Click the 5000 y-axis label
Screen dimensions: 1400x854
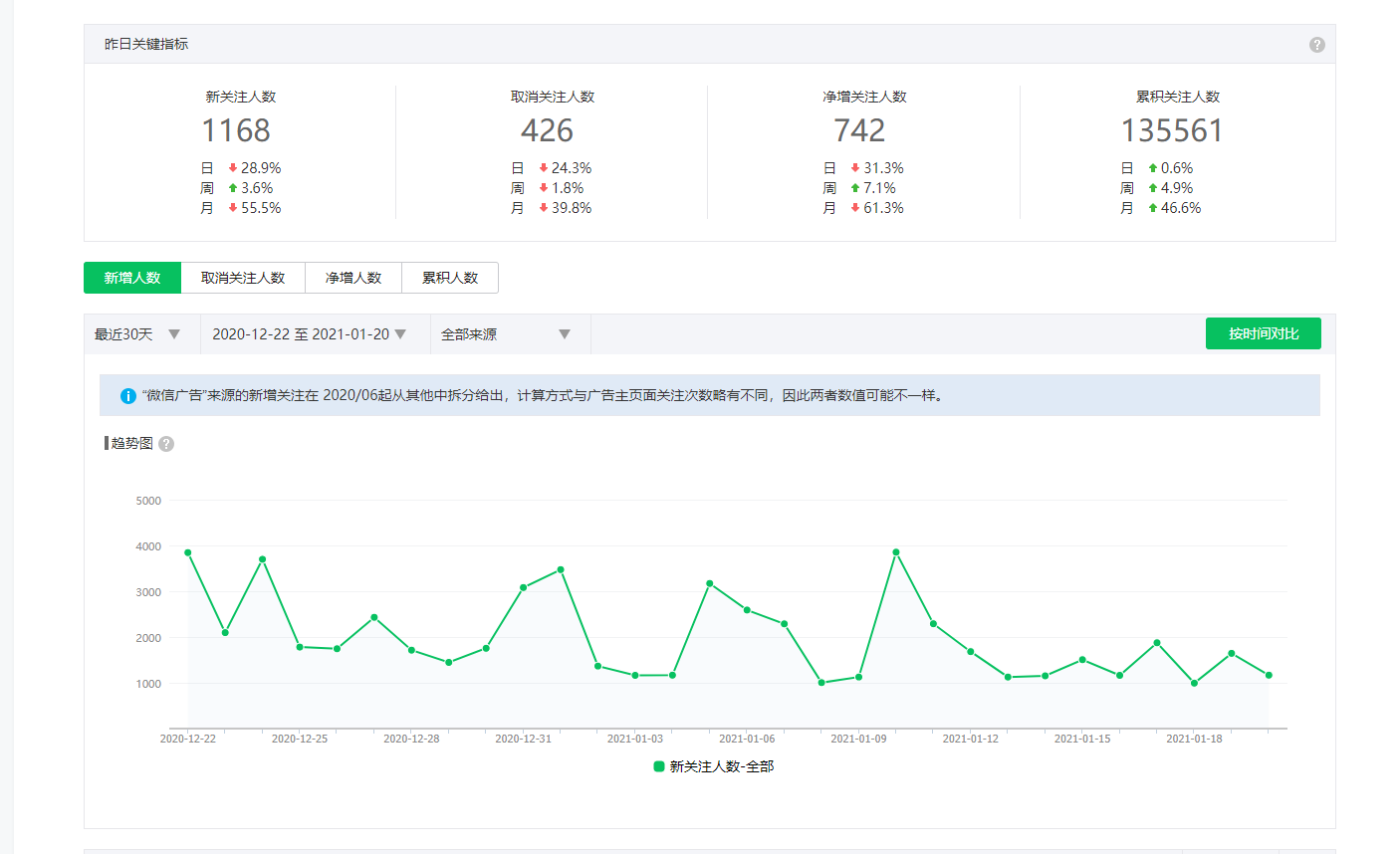(x=148, y=501)
